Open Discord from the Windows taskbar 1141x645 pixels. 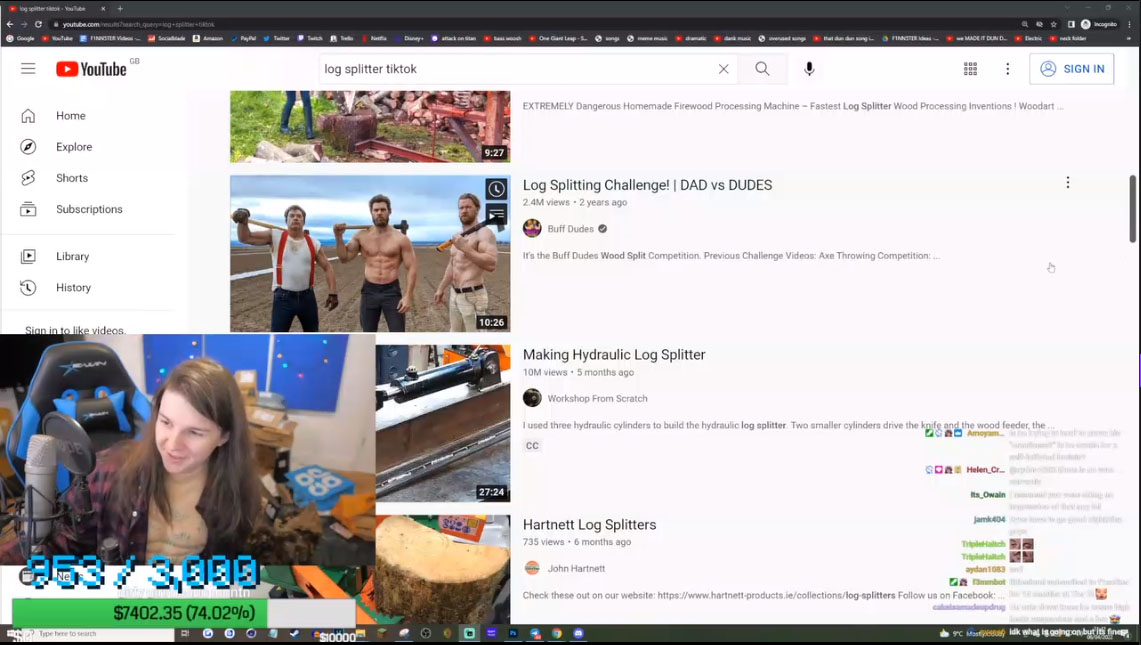point(579,633)
